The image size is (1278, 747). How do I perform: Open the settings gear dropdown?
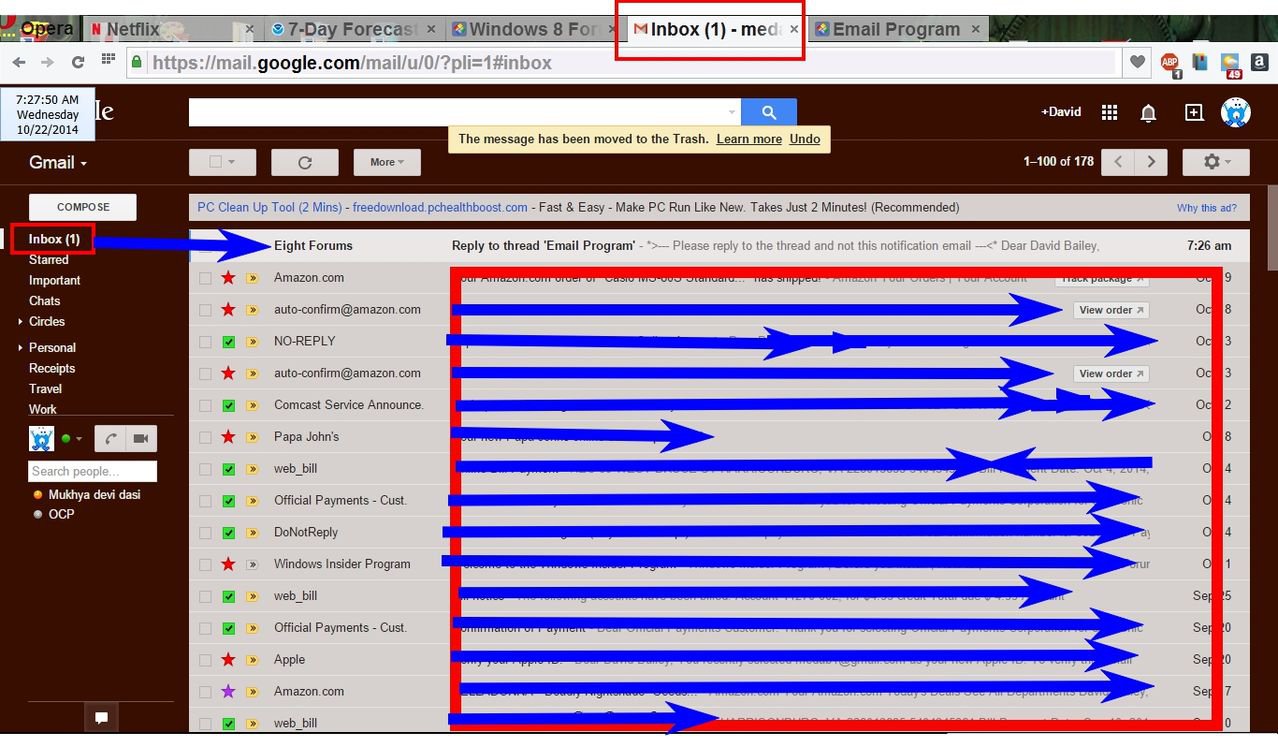[x=1215, y=162]
